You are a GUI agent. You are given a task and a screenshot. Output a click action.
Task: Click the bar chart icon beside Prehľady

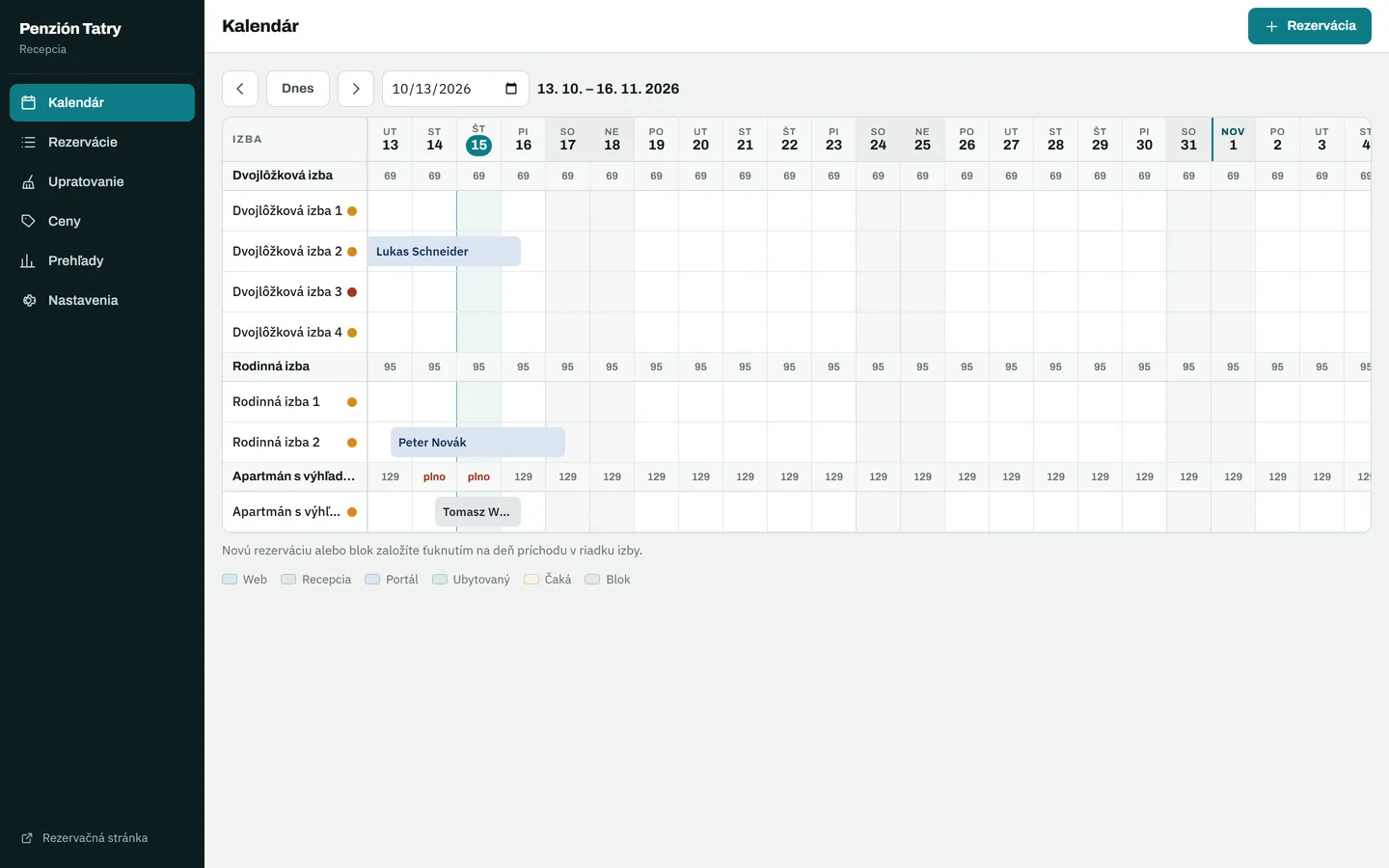point(29,260)
